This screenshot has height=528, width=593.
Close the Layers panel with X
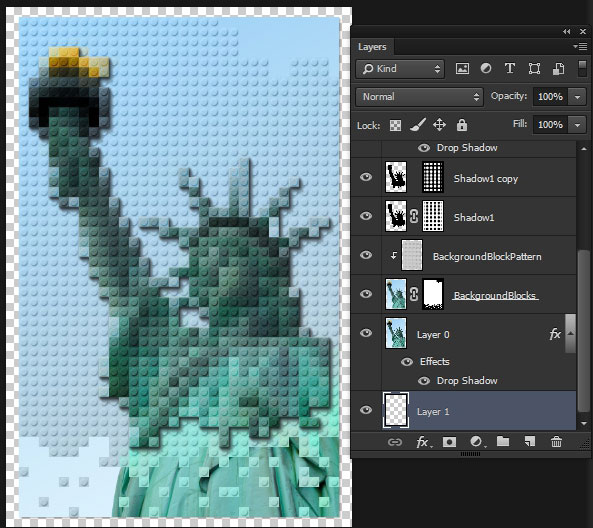[x=583, y=32]
